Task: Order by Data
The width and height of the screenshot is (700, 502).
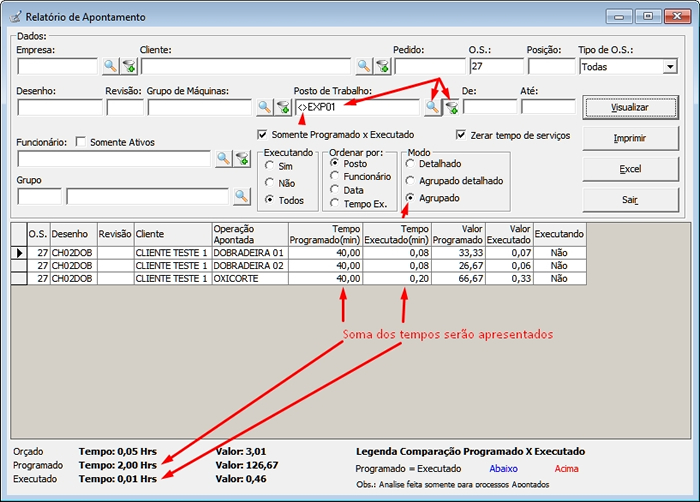Action: click(x=334, y=189)
